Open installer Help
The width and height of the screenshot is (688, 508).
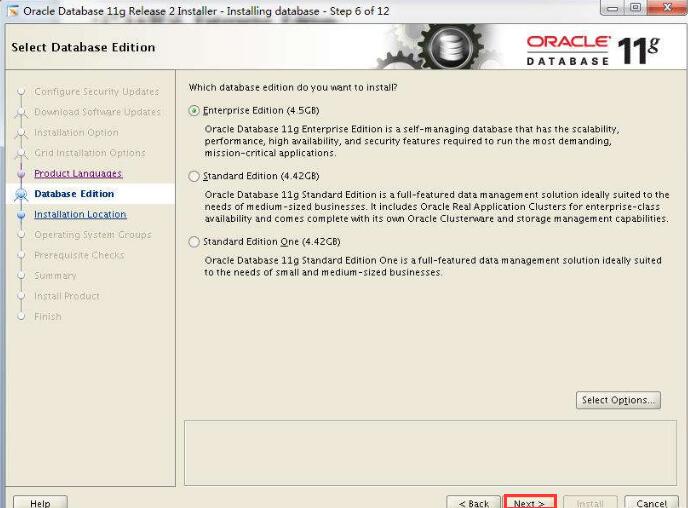40,503
